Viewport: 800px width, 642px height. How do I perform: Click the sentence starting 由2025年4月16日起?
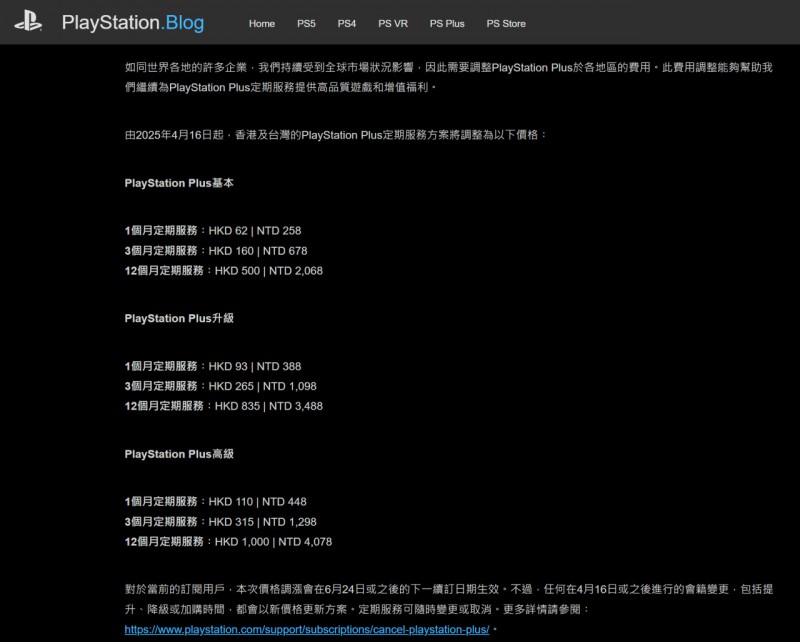point(336,135)
